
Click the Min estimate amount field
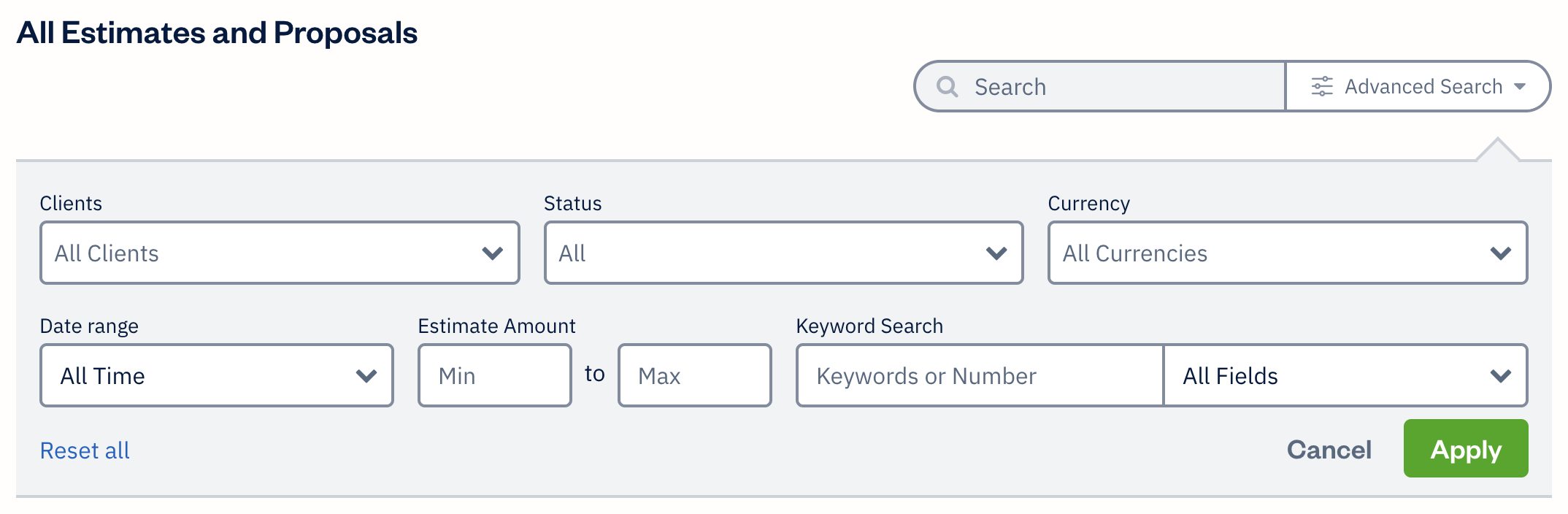[493, 375]
